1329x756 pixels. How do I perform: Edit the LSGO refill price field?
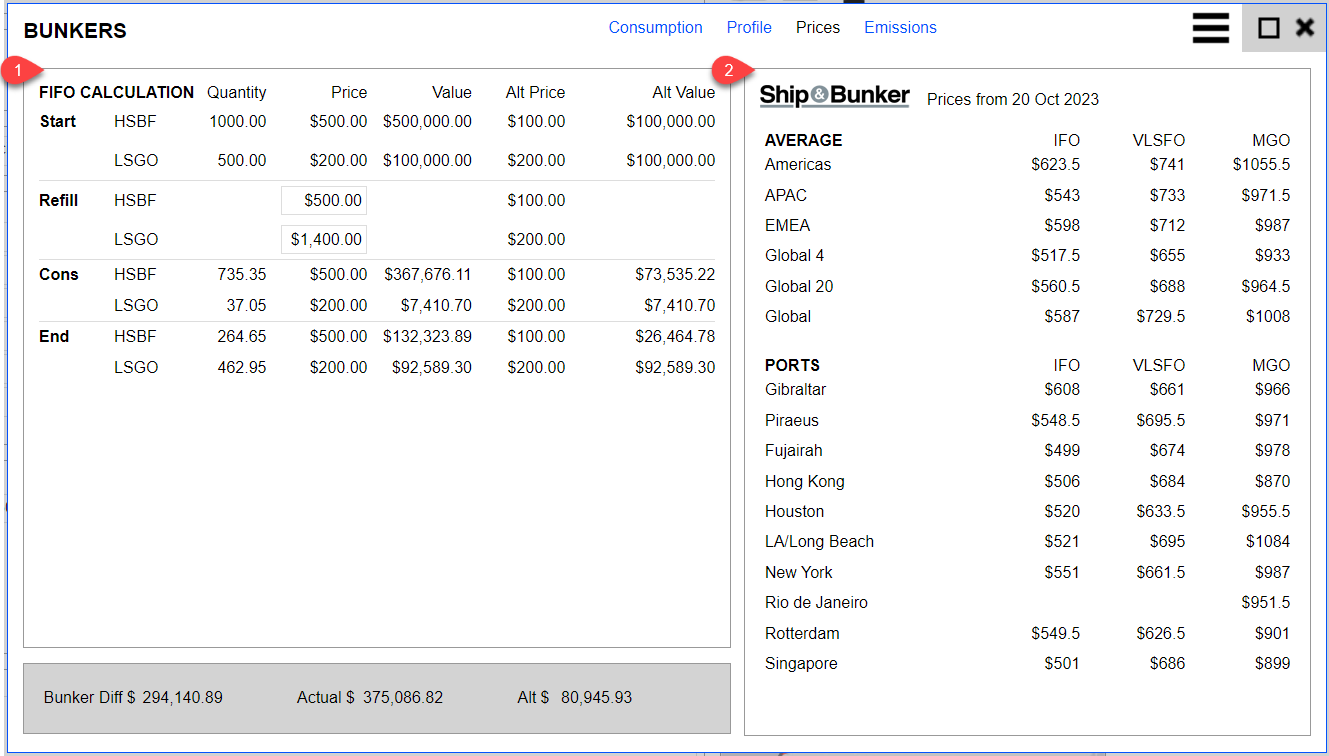(324, 240)
